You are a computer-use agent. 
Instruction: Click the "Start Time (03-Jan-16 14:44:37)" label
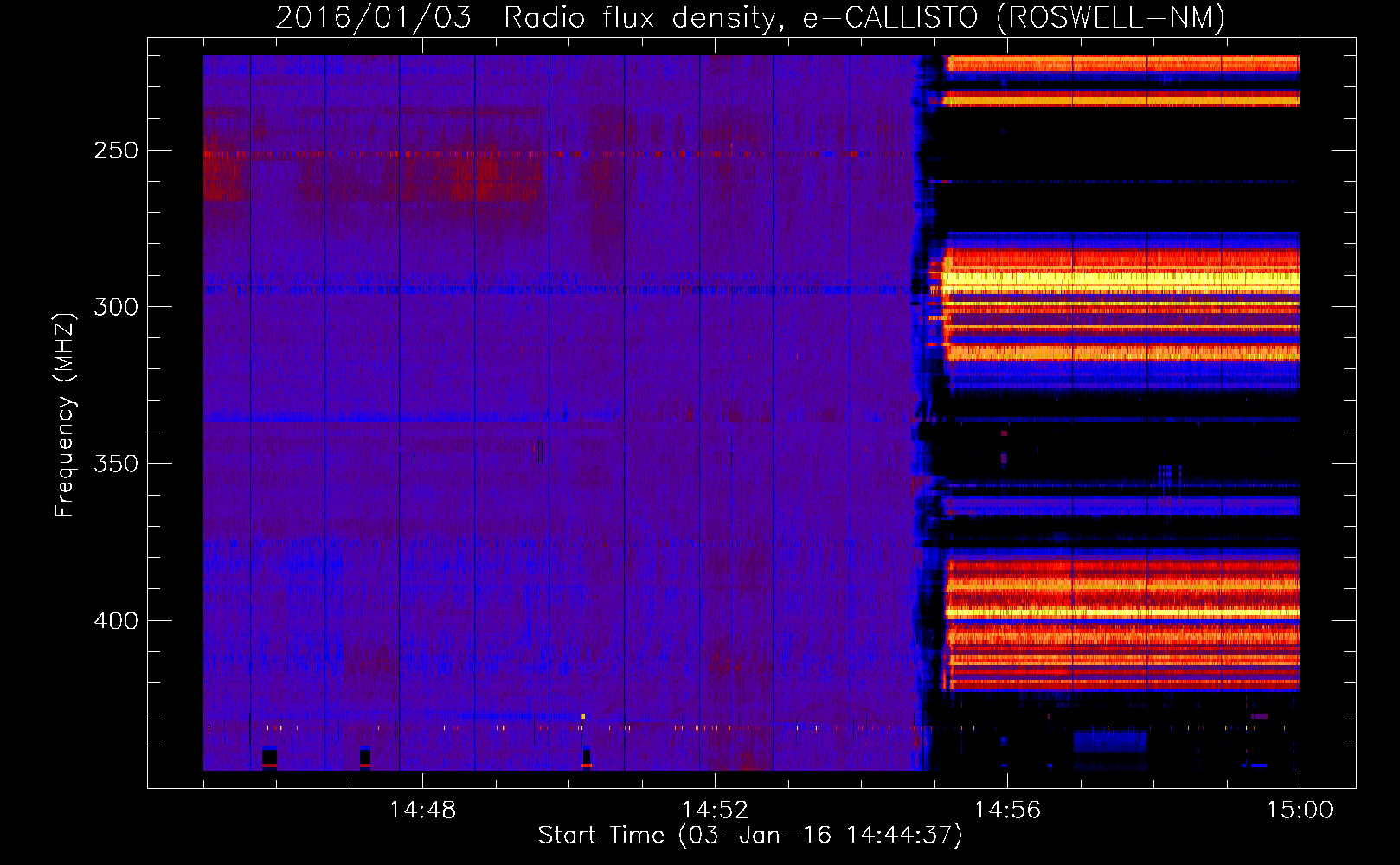pyautogui.click(x=750, y=836)
